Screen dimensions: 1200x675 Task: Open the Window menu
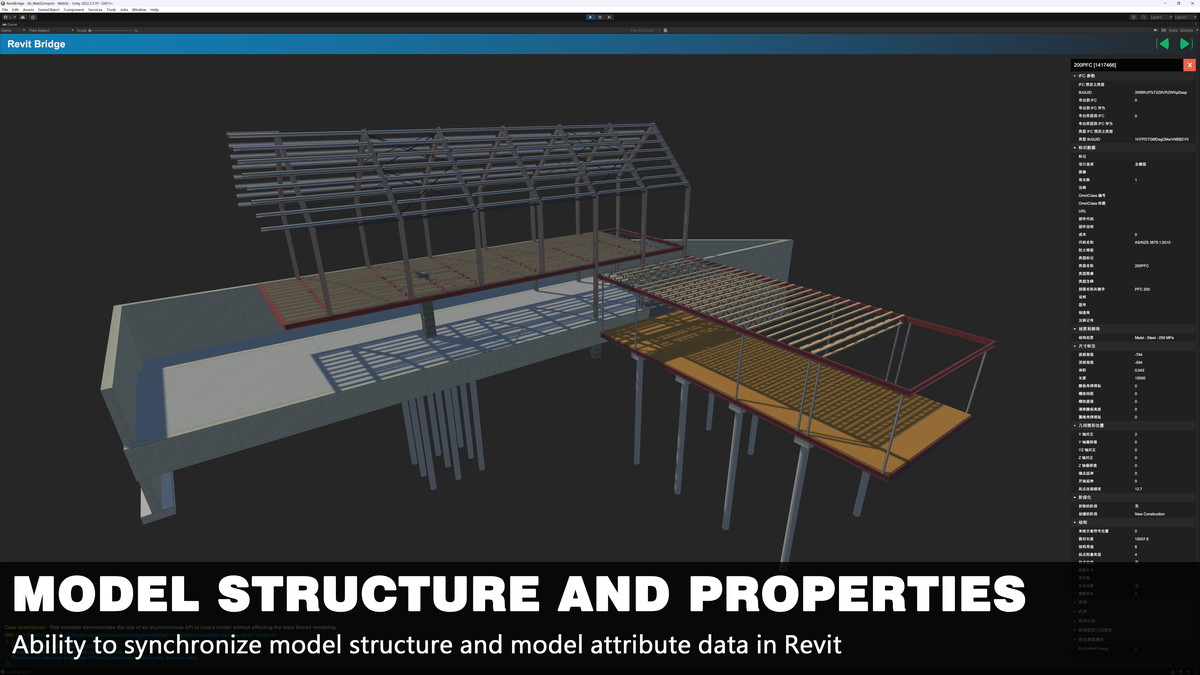[x=139, y=9]
